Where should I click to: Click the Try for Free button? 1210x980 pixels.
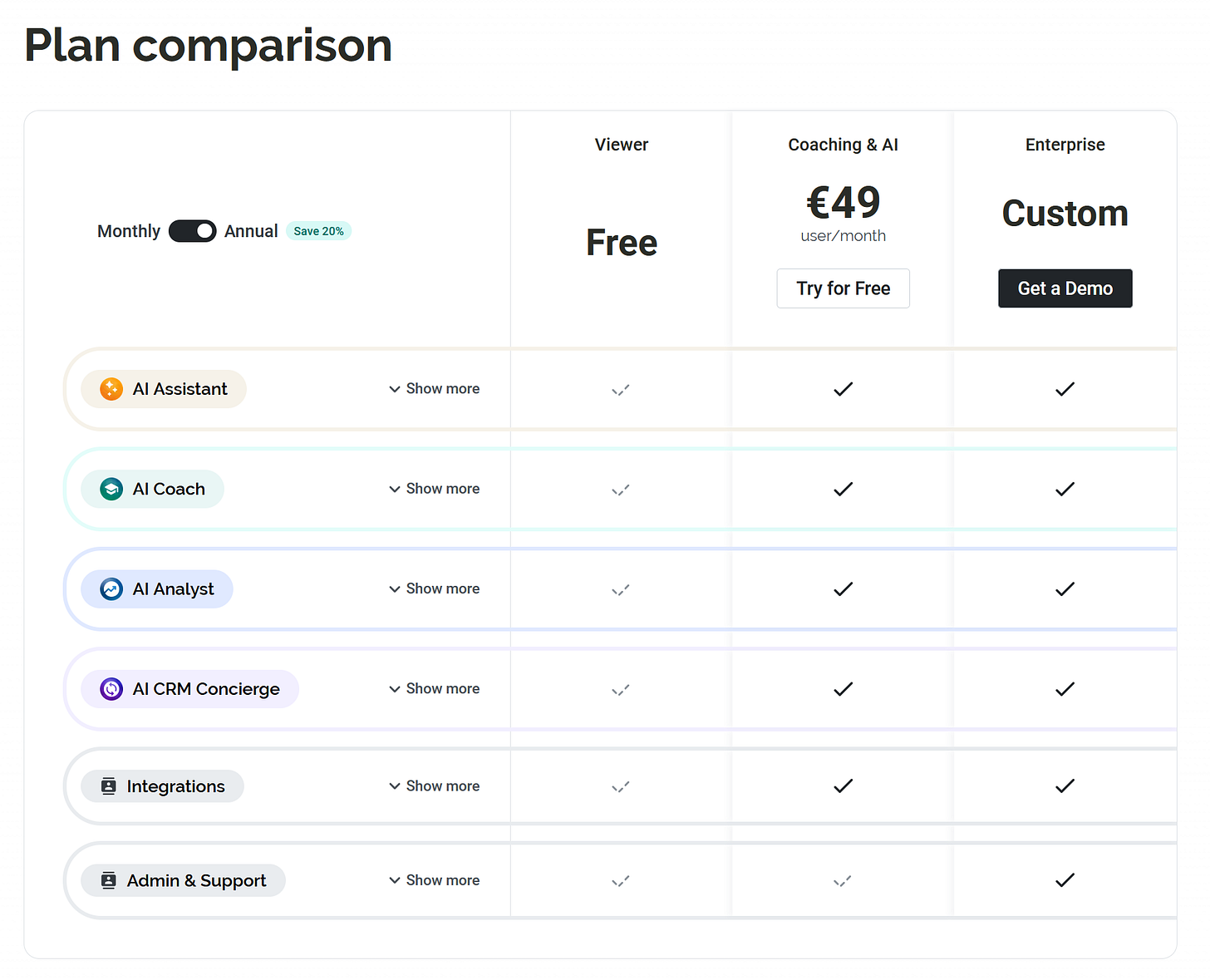(x=843, y=288)
